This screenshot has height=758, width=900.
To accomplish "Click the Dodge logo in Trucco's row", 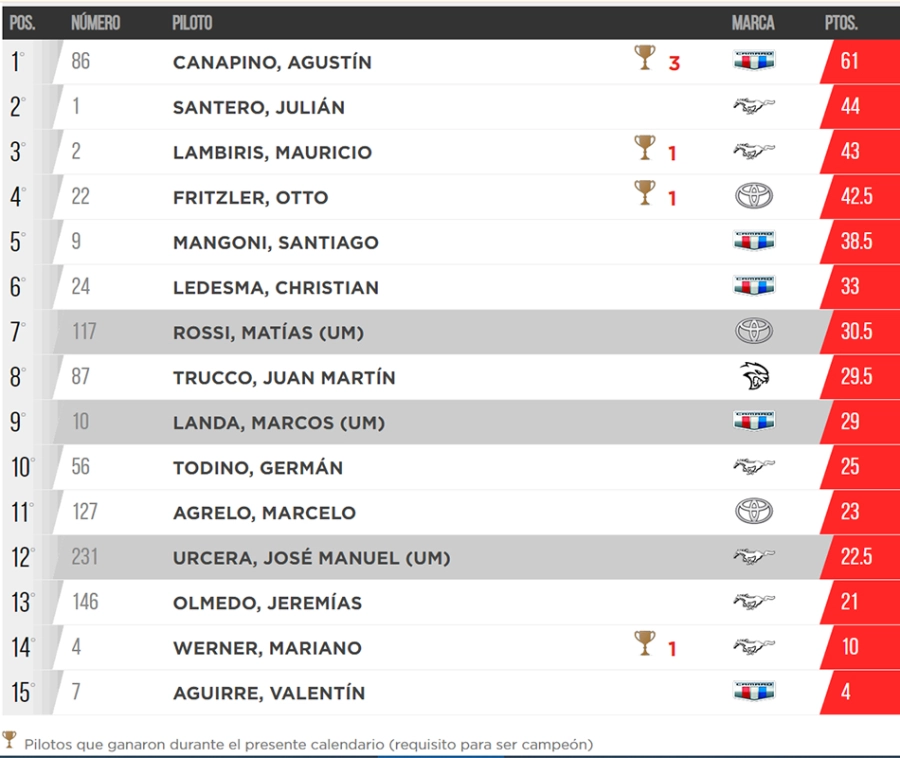I will click(x=754, y=377).
